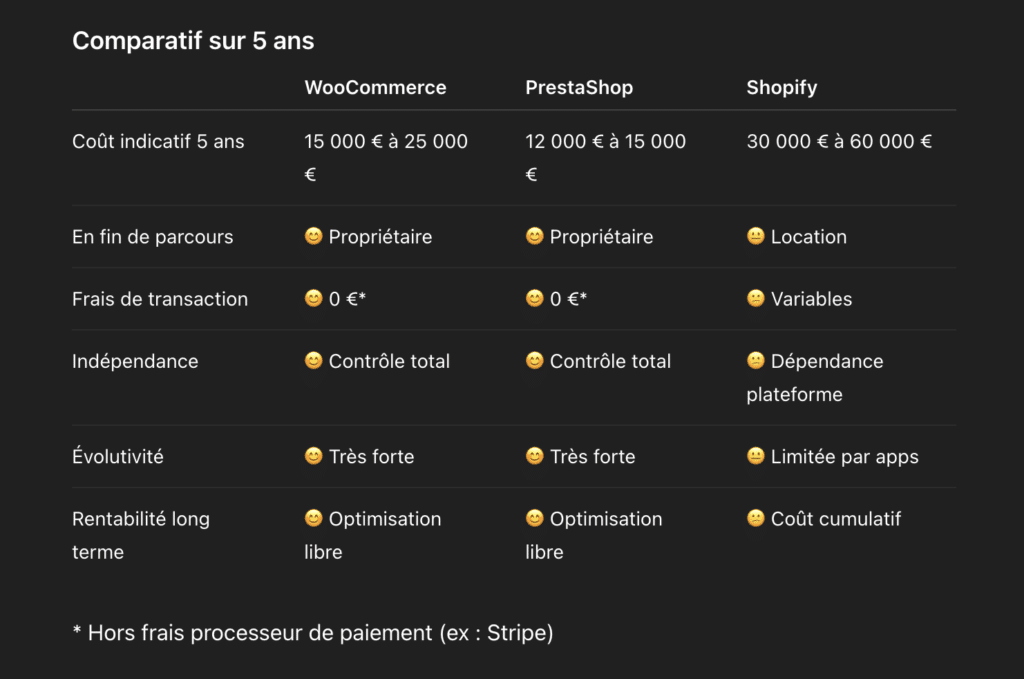Select the WooCommerce column header
Viewport: 1024px width, 679px height.
tap(375, 88)
